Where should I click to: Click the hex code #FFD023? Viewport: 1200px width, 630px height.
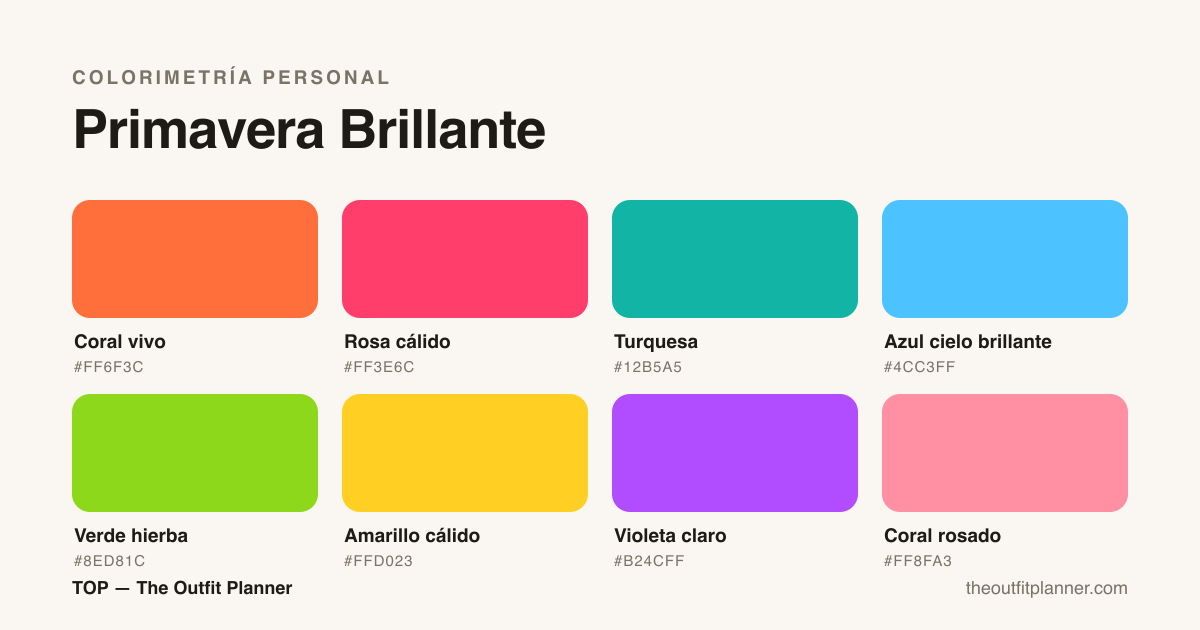click(379, 561)
